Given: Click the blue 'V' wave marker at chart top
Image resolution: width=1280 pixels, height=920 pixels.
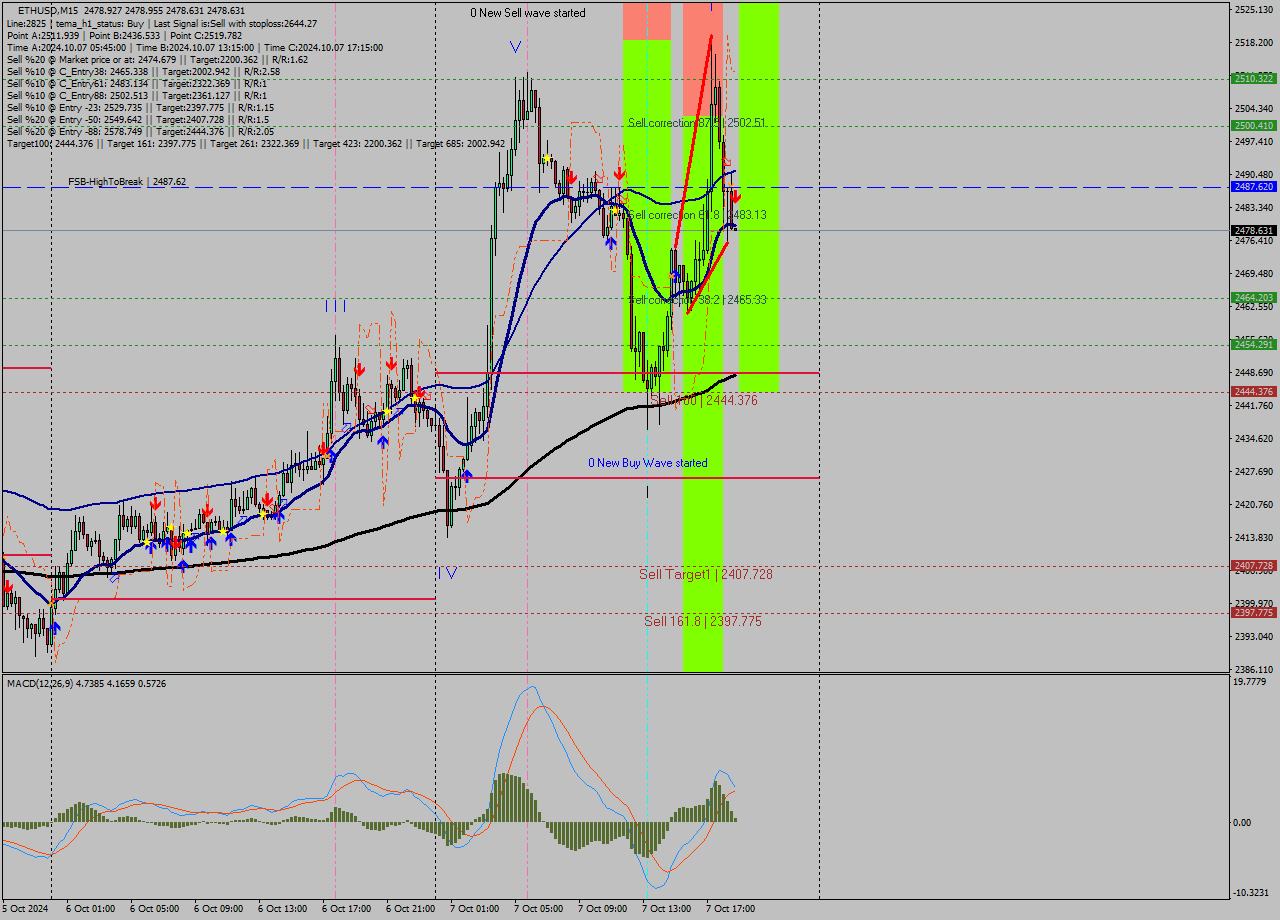Looking at the screenshot, I should (515, 47).
